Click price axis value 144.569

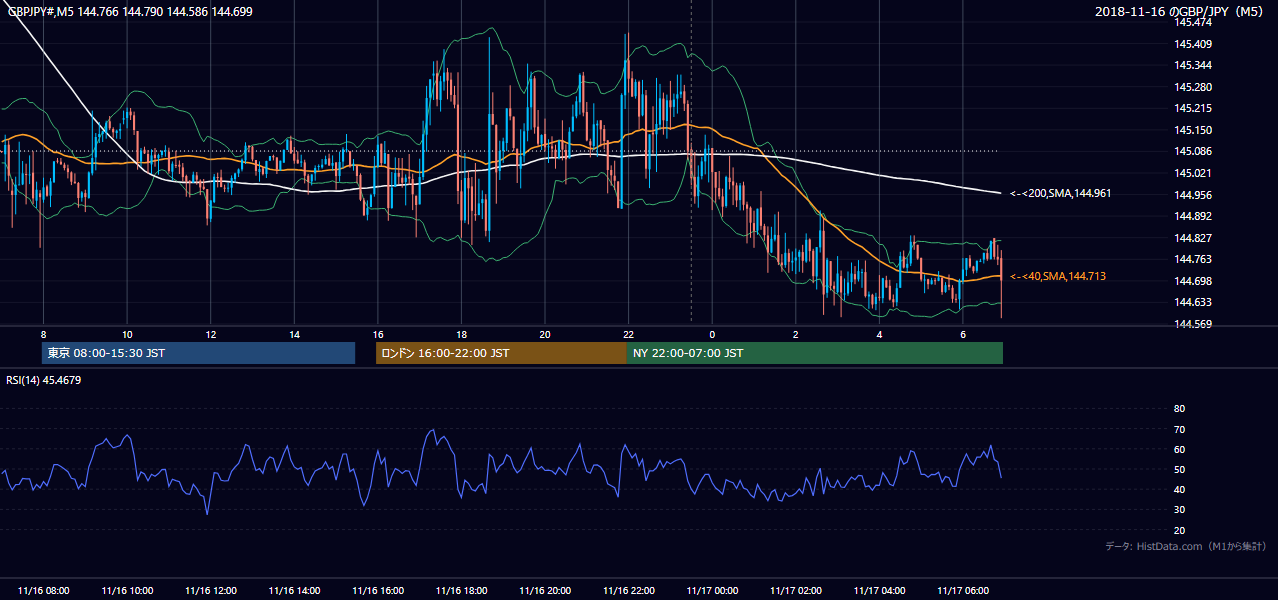point(1193,324)
